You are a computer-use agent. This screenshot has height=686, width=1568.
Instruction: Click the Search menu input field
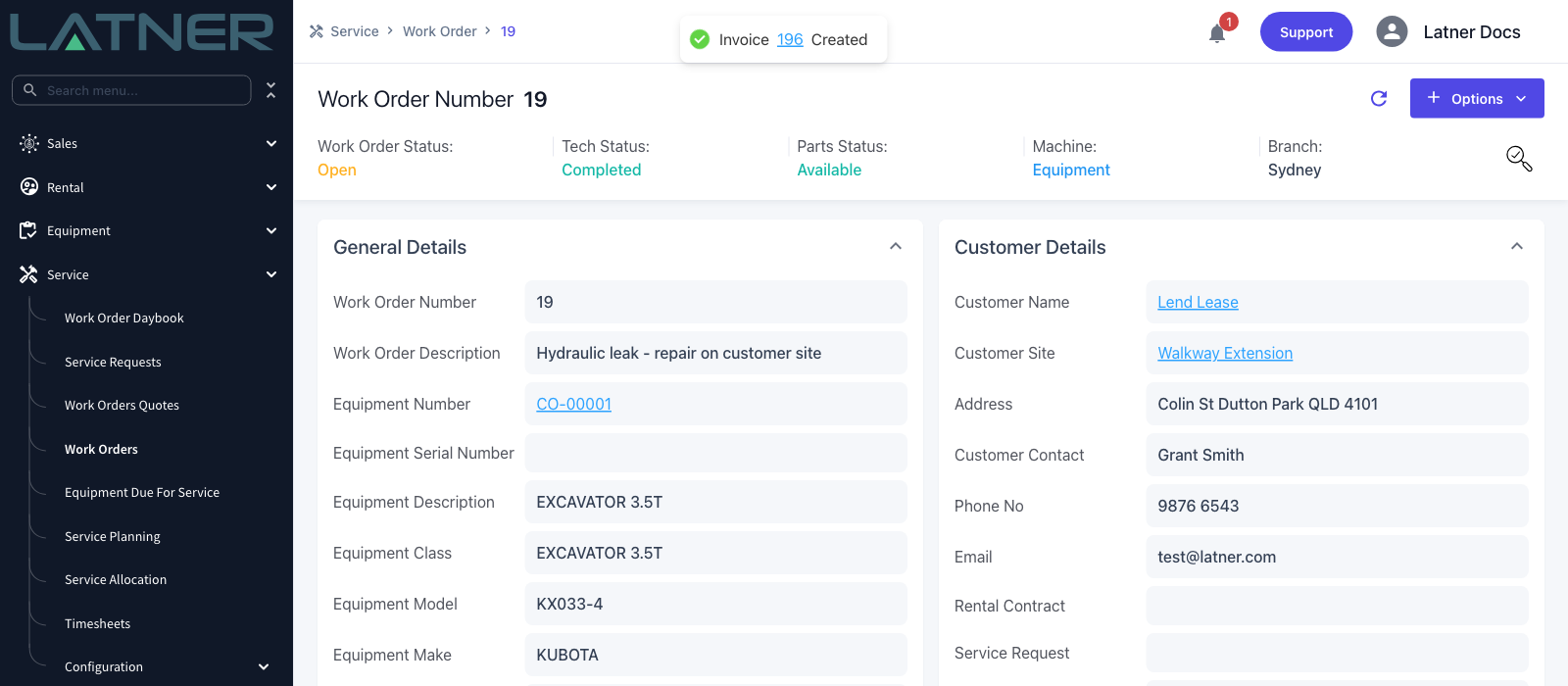[131, 90]
